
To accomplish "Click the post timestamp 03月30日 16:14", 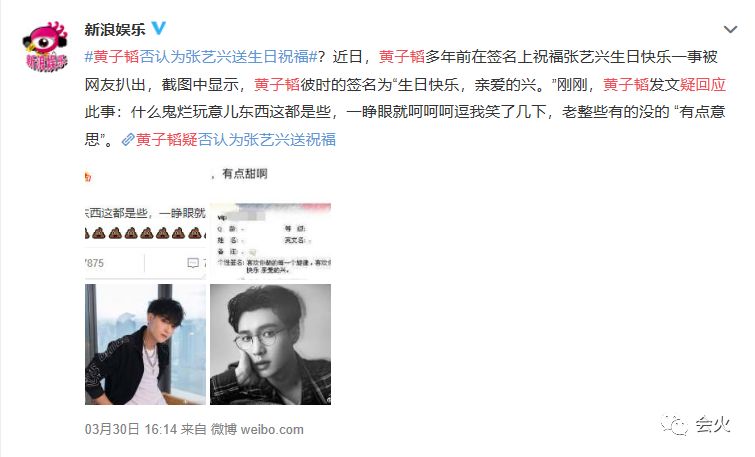I will pos(131,429).
